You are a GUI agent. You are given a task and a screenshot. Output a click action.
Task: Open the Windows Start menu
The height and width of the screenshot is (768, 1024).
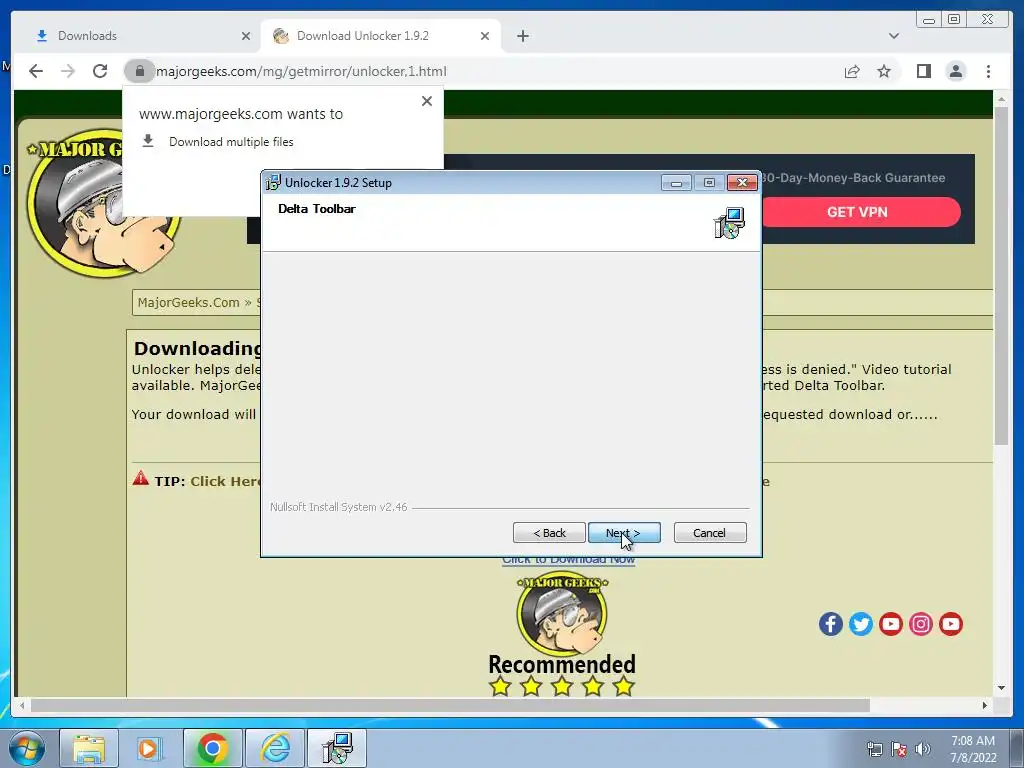coord(27,748)
